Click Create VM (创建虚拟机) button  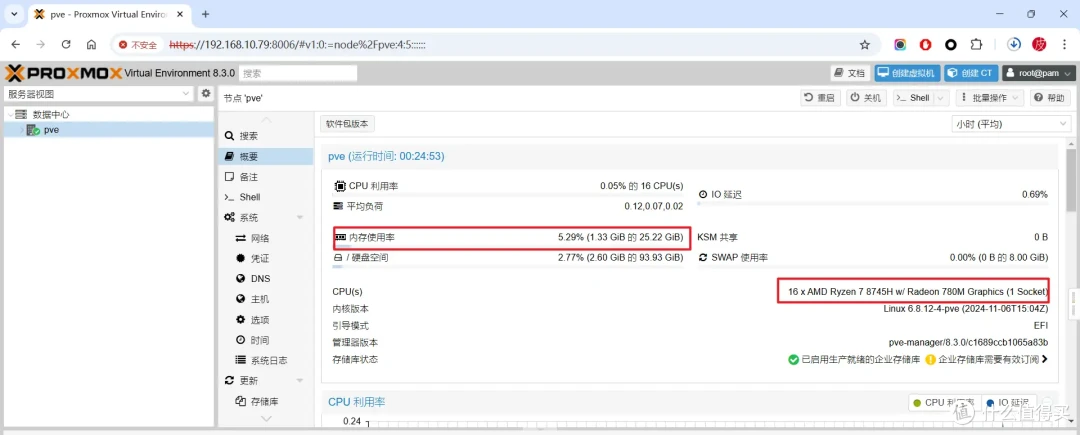pos(906,73)
